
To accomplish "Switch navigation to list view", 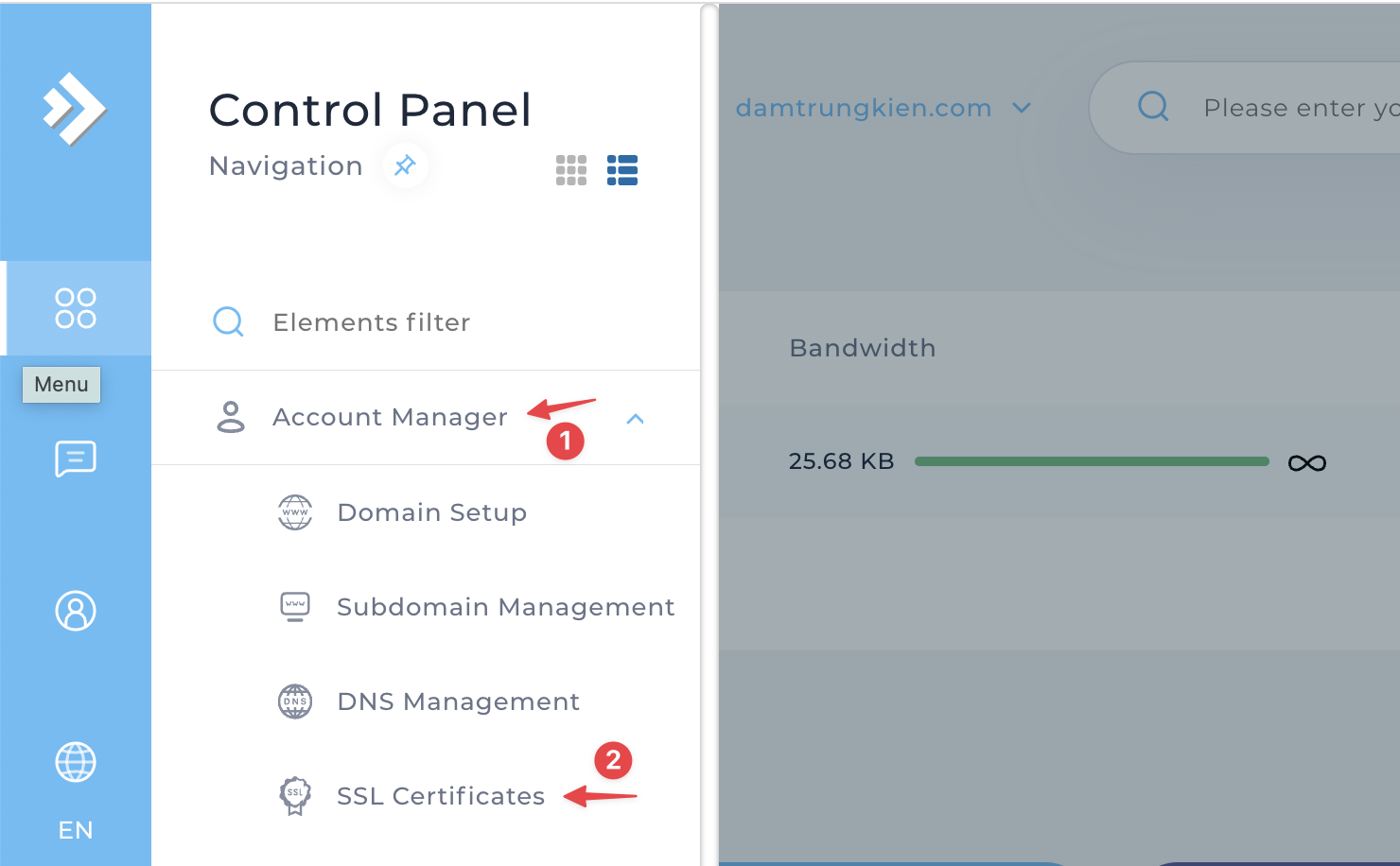I will pos(622,170).
